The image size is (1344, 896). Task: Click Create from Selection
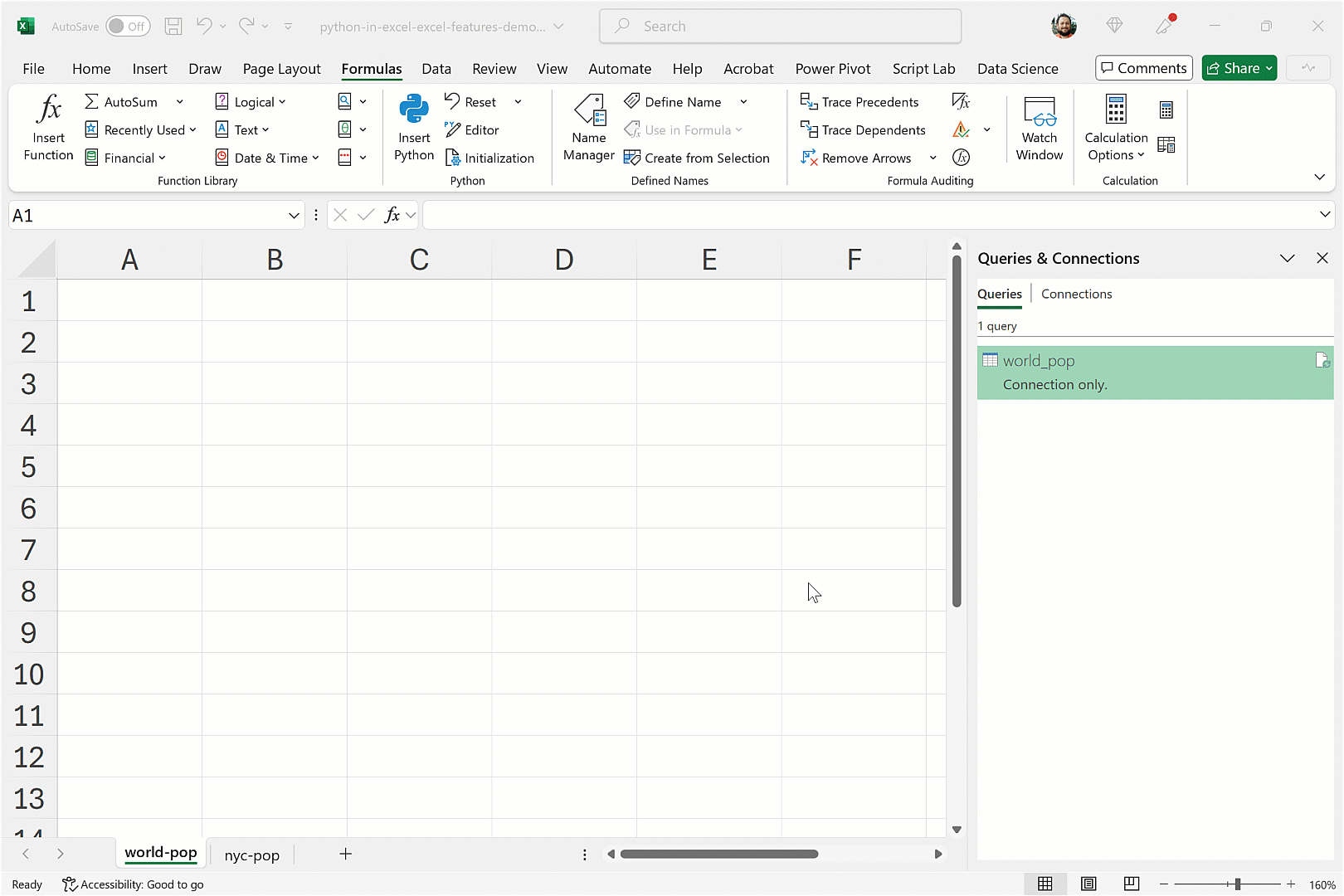point(697,158)
